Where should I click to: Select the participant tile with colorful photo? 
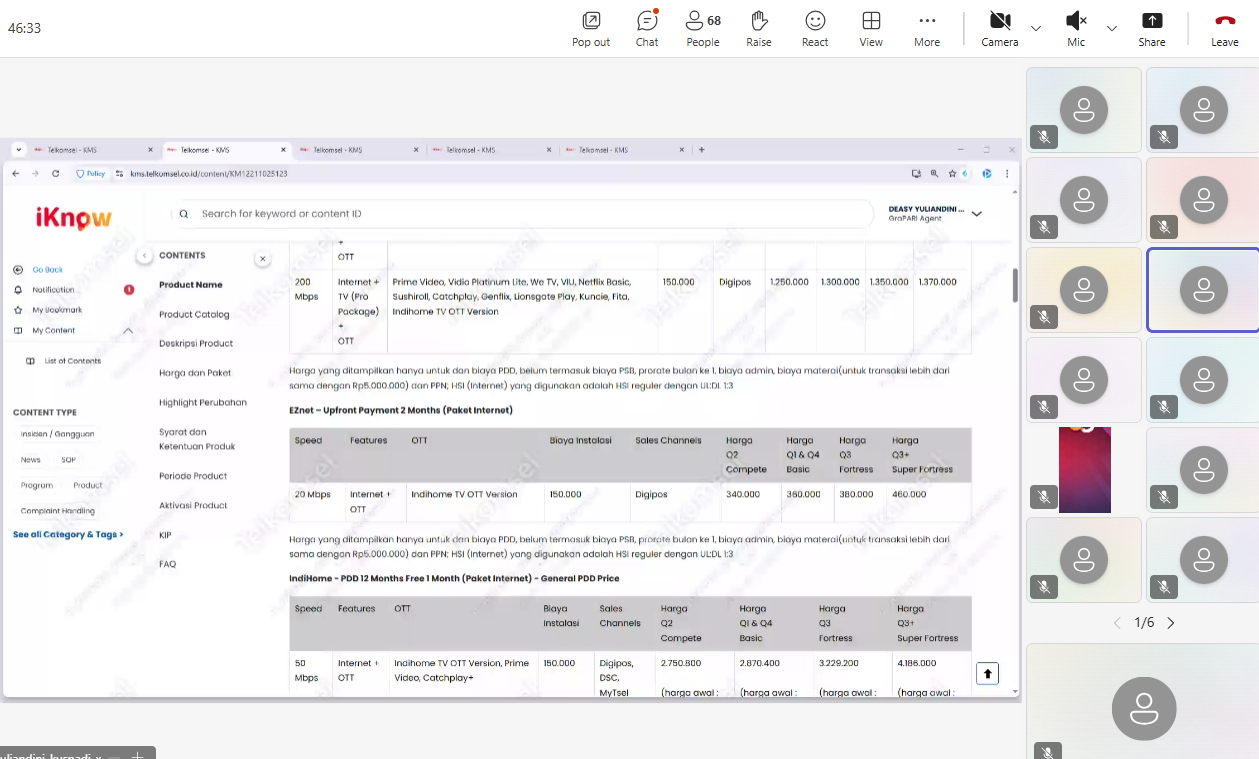[1084, 470]
